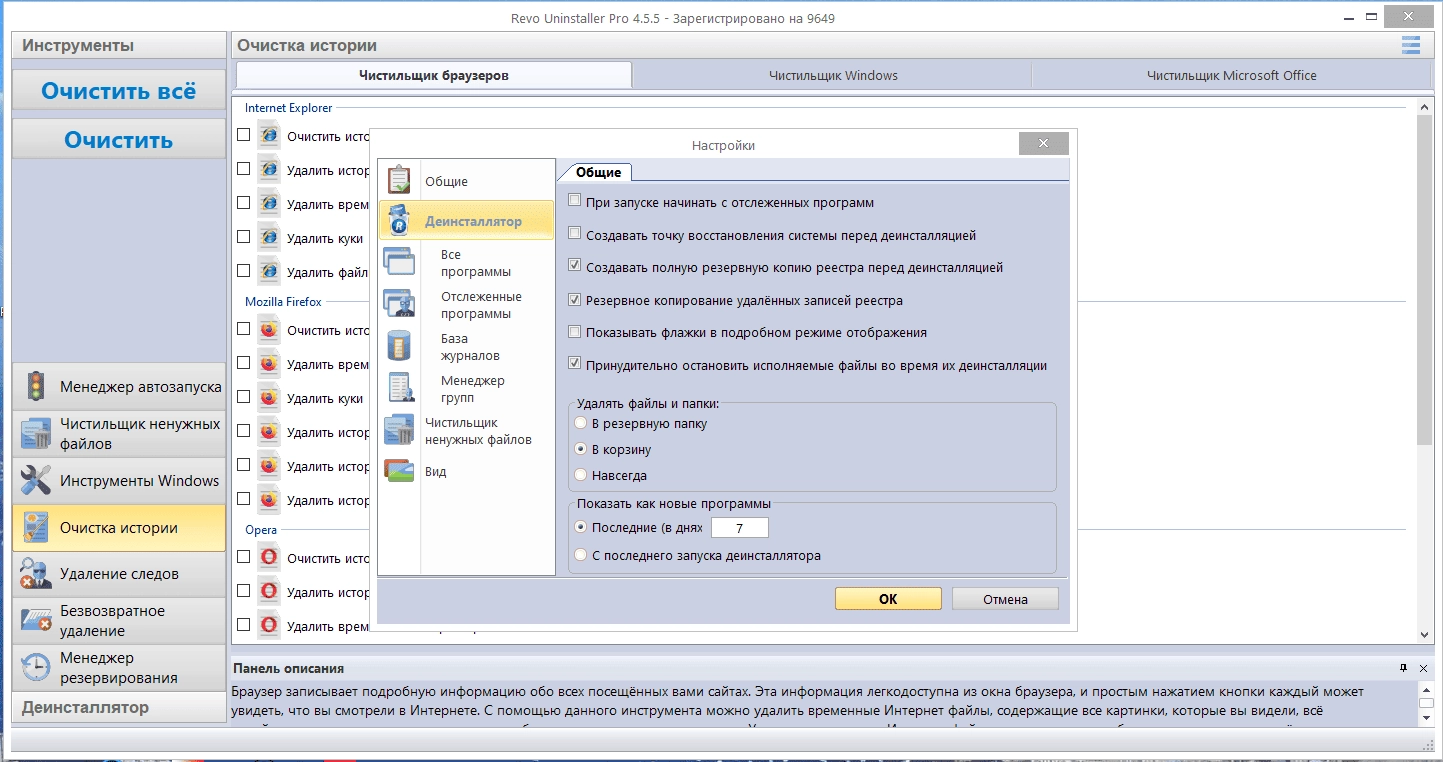Cancel settings with Отмена button
Screen dimensions: 1443x762
1005,599
